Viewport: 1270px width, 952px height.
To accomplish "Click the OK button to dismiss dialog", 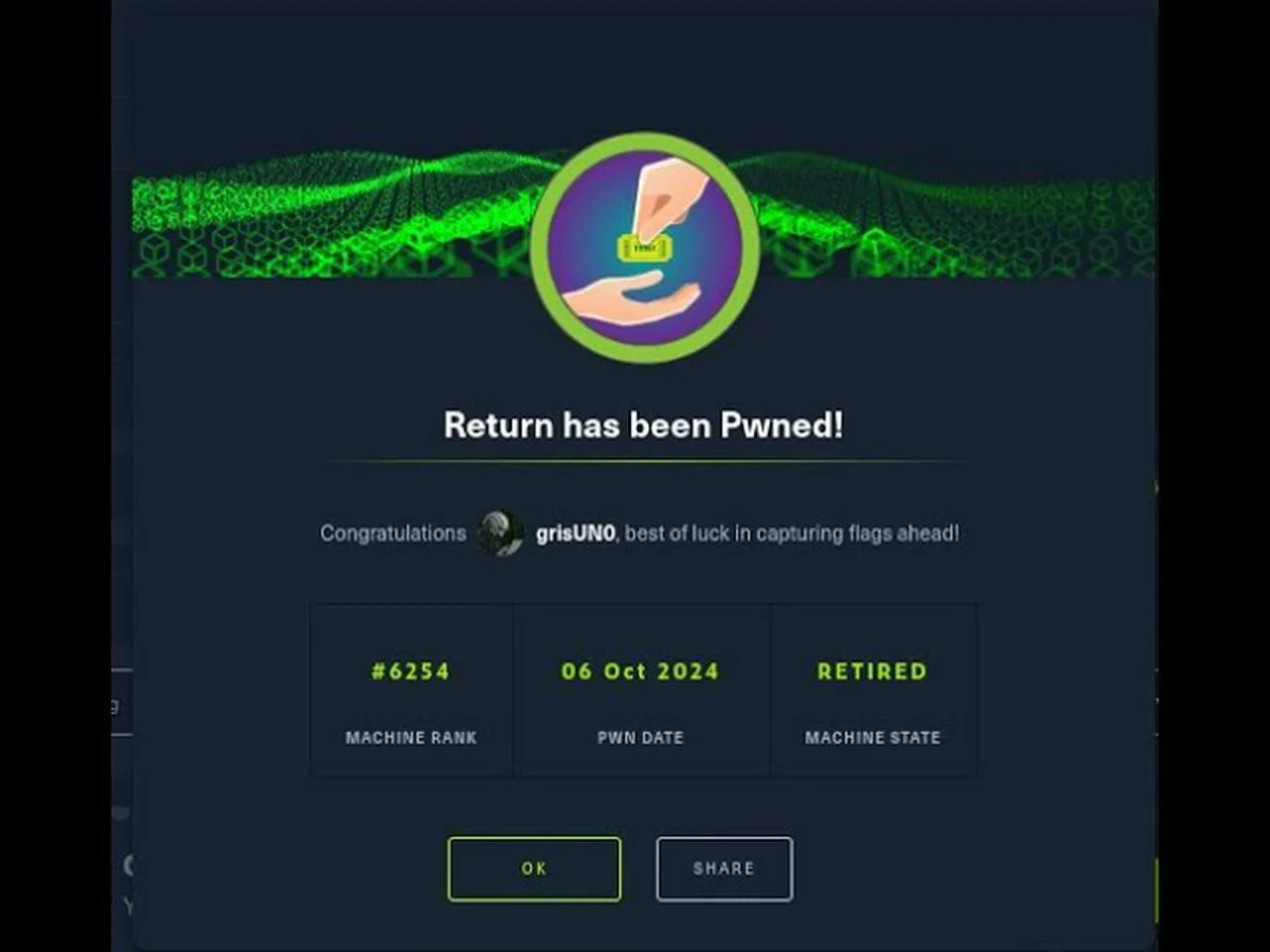I will (x=534, y=869).
